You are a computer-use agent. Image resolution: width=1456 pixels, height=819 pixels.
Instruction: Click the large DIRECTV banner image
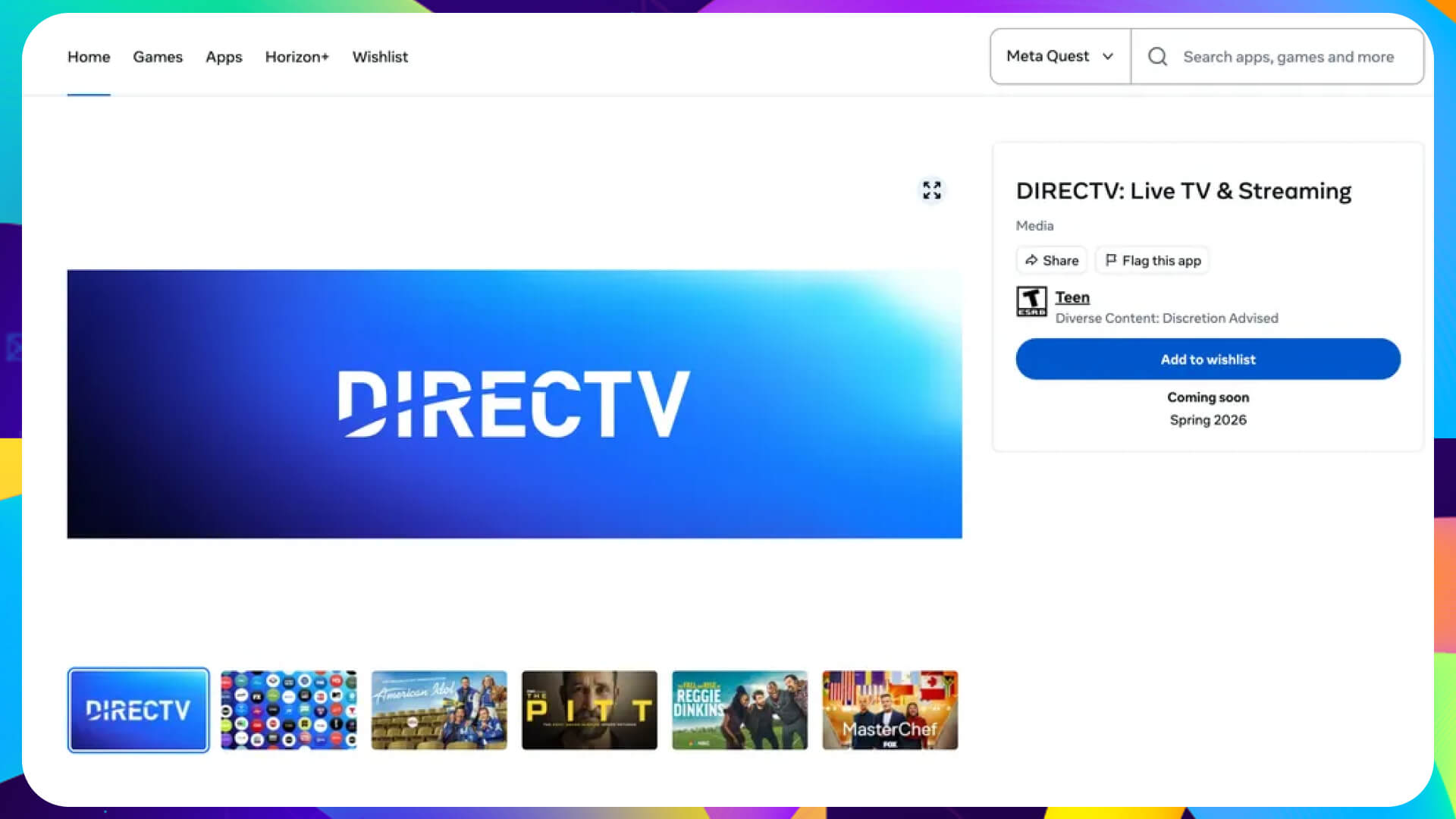coord(514,404)
